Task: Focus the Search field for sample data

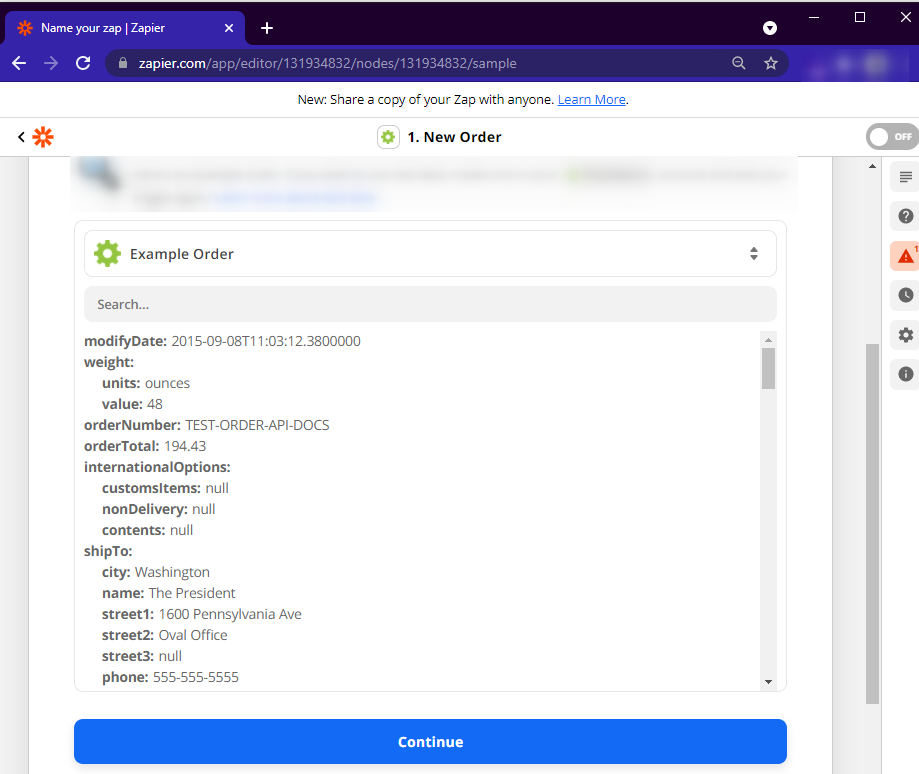Action: 430,304
